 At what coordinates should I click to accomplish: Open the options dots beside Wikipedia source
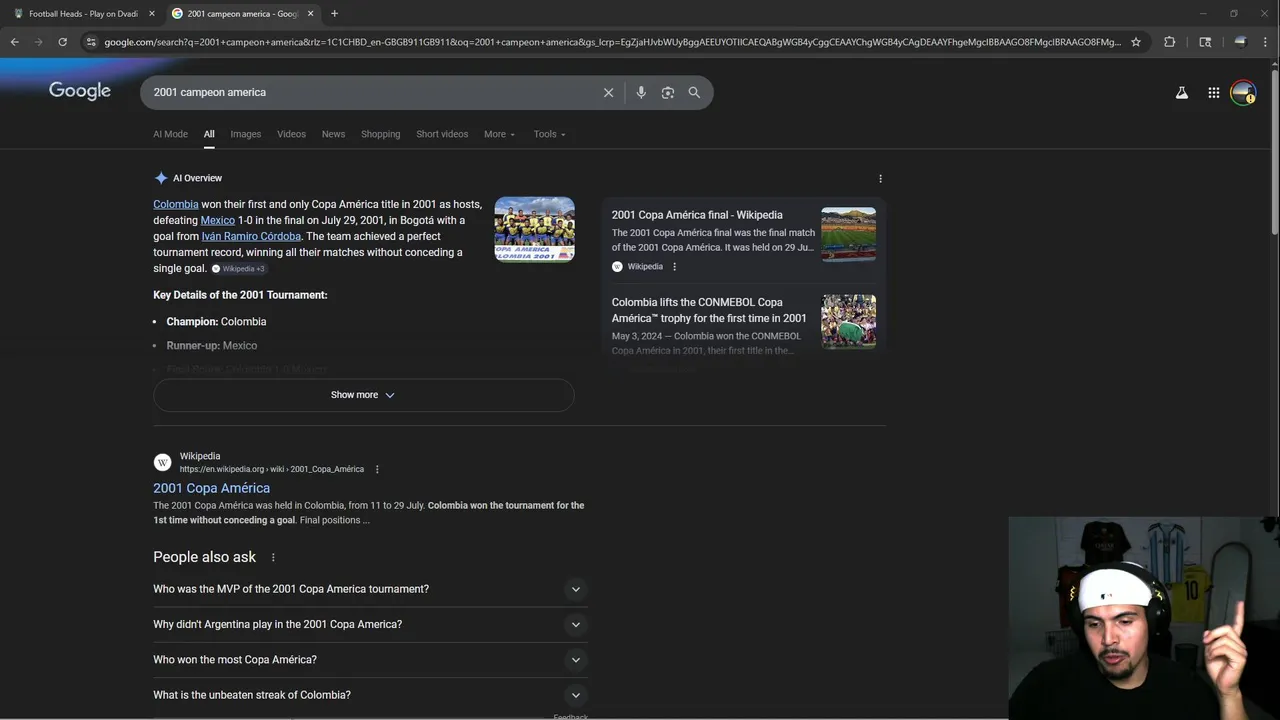(x=674, y=267)
